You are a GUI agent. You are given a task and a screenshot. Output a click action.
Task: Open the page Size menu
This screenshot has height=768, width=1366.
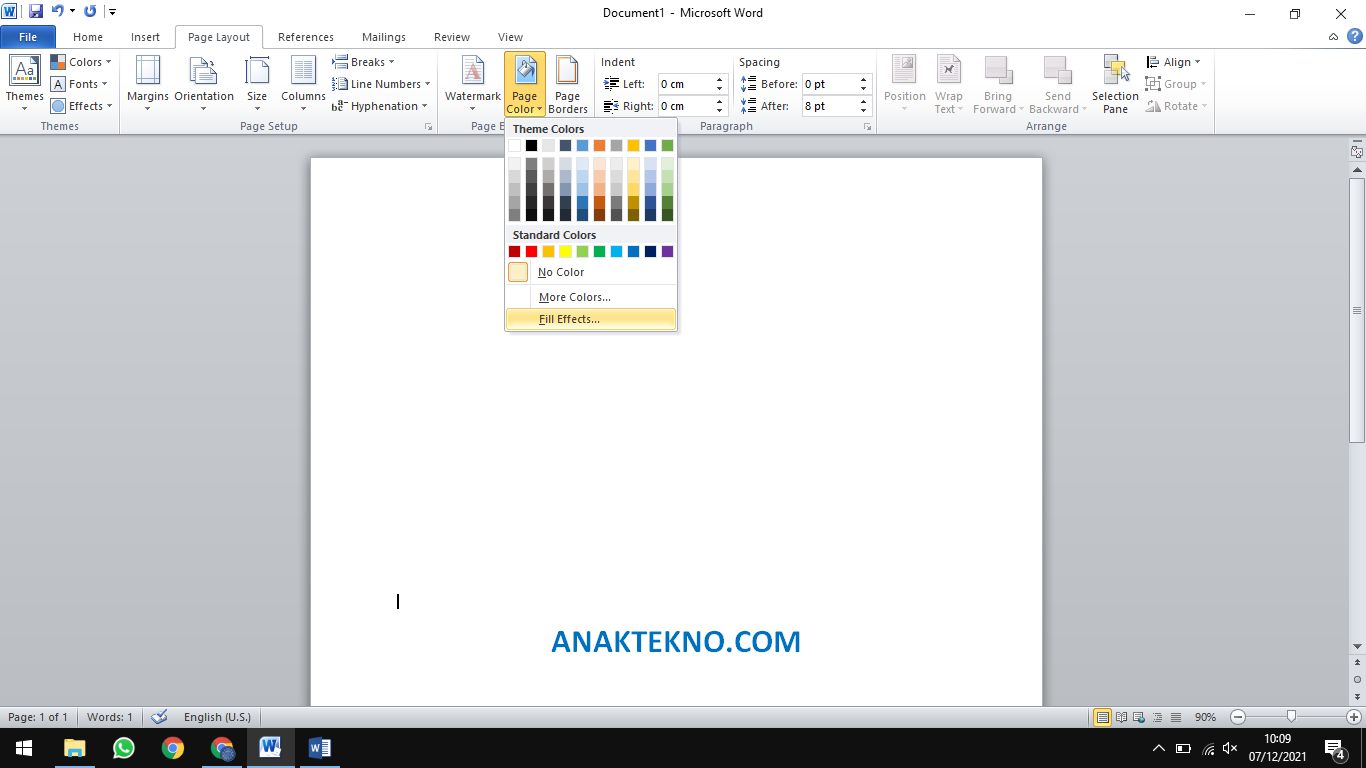tap(257, 83)
